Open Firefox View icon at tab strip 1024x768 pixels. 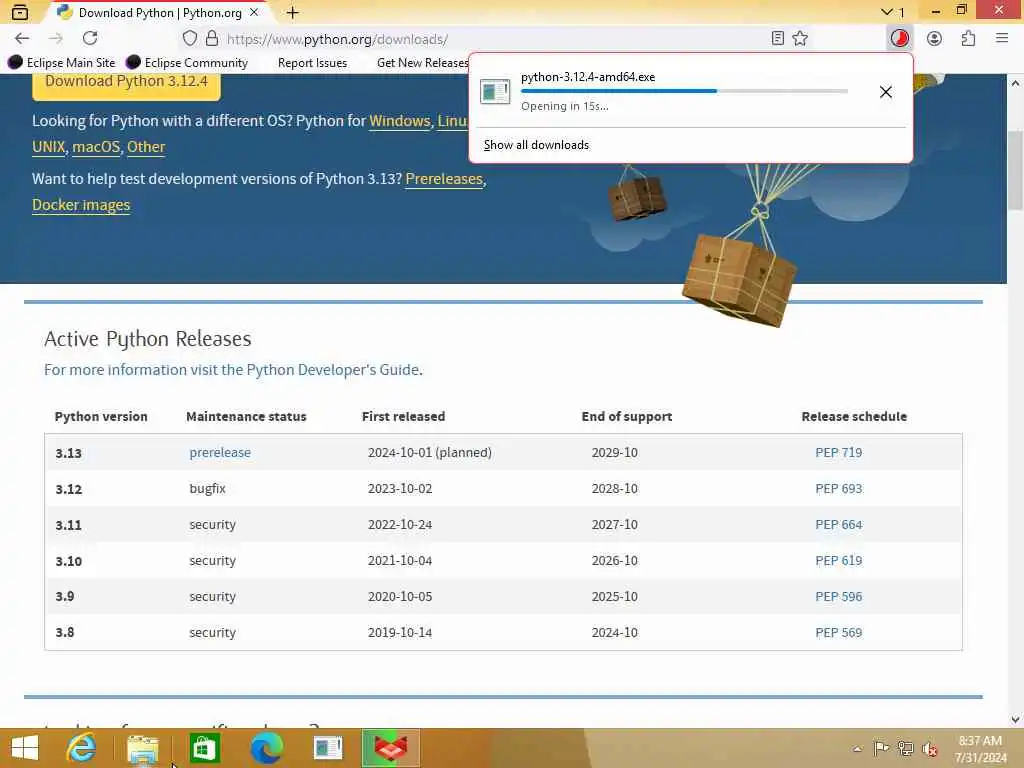pyautogui.click(x=20, y=12)
